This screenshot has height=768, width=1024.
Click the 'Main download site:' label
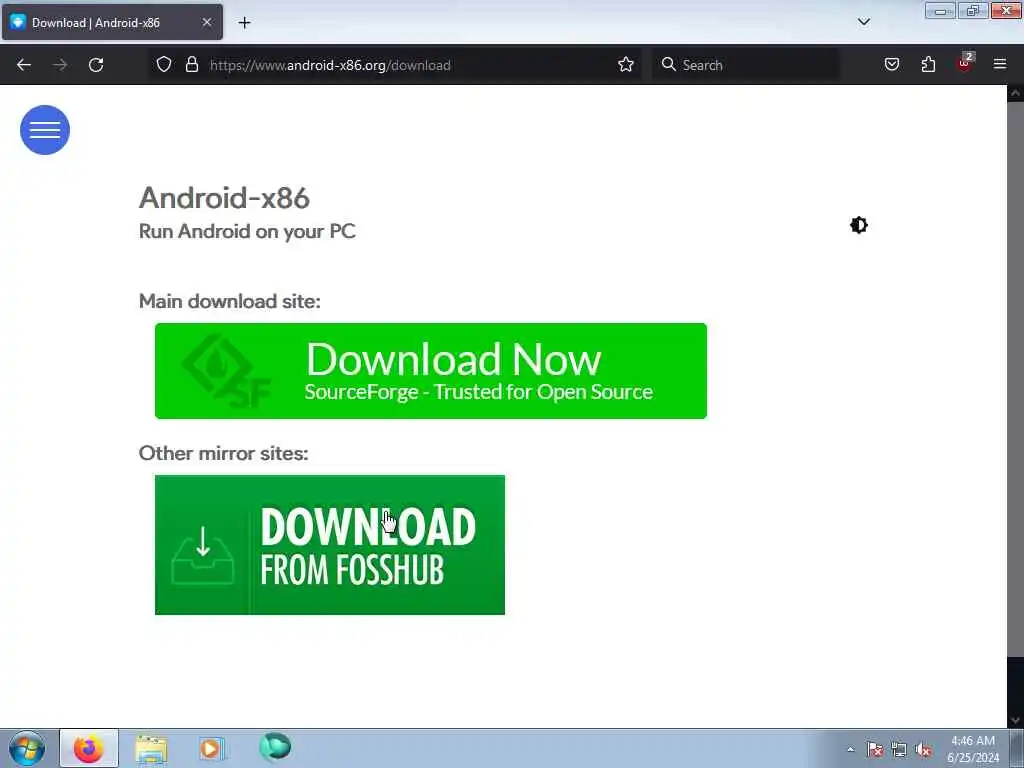[x=229, y=301]
